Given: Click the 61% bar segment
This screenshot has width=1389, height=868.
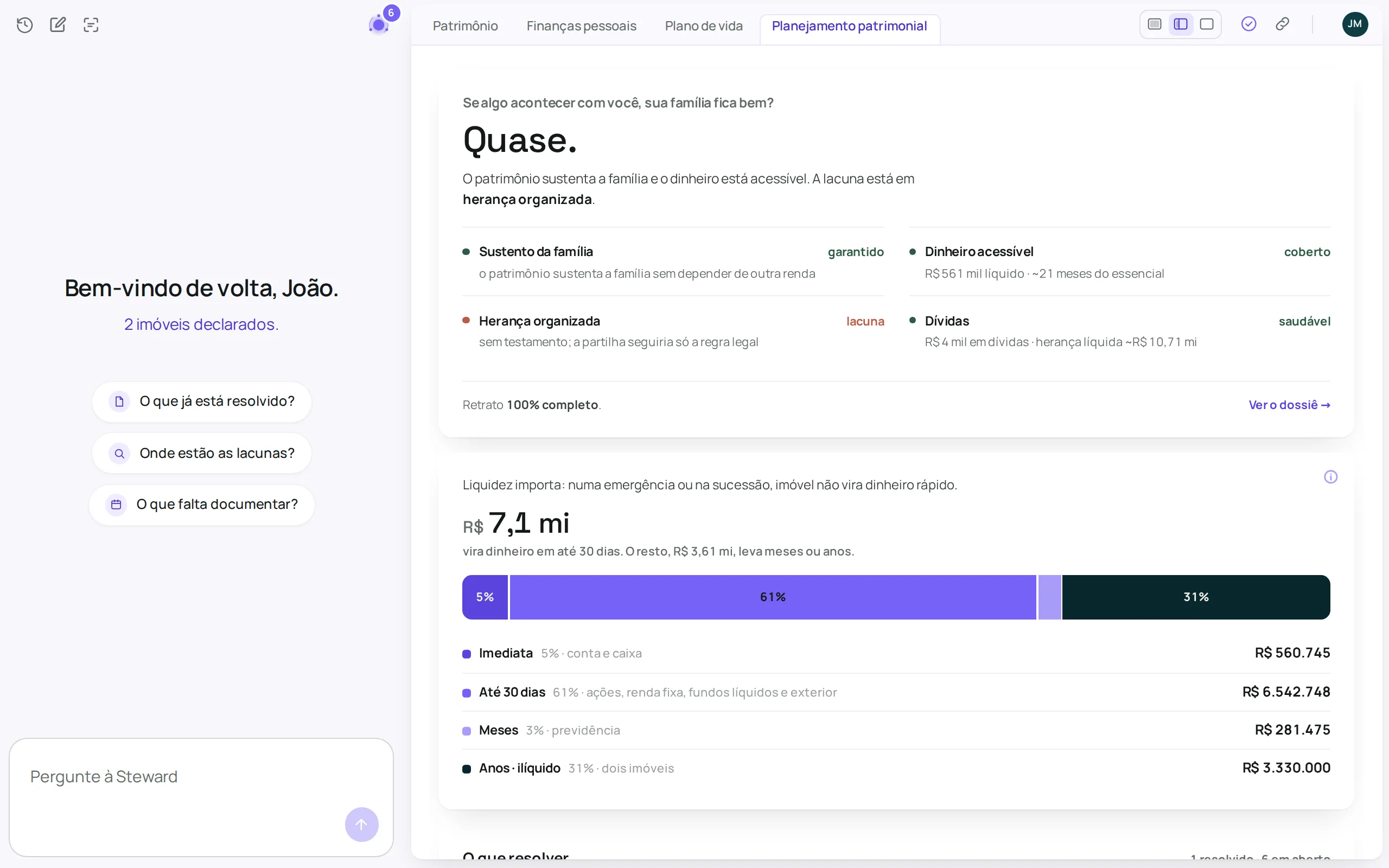Looking at the screenshot, I should click(x=773, y=597).
